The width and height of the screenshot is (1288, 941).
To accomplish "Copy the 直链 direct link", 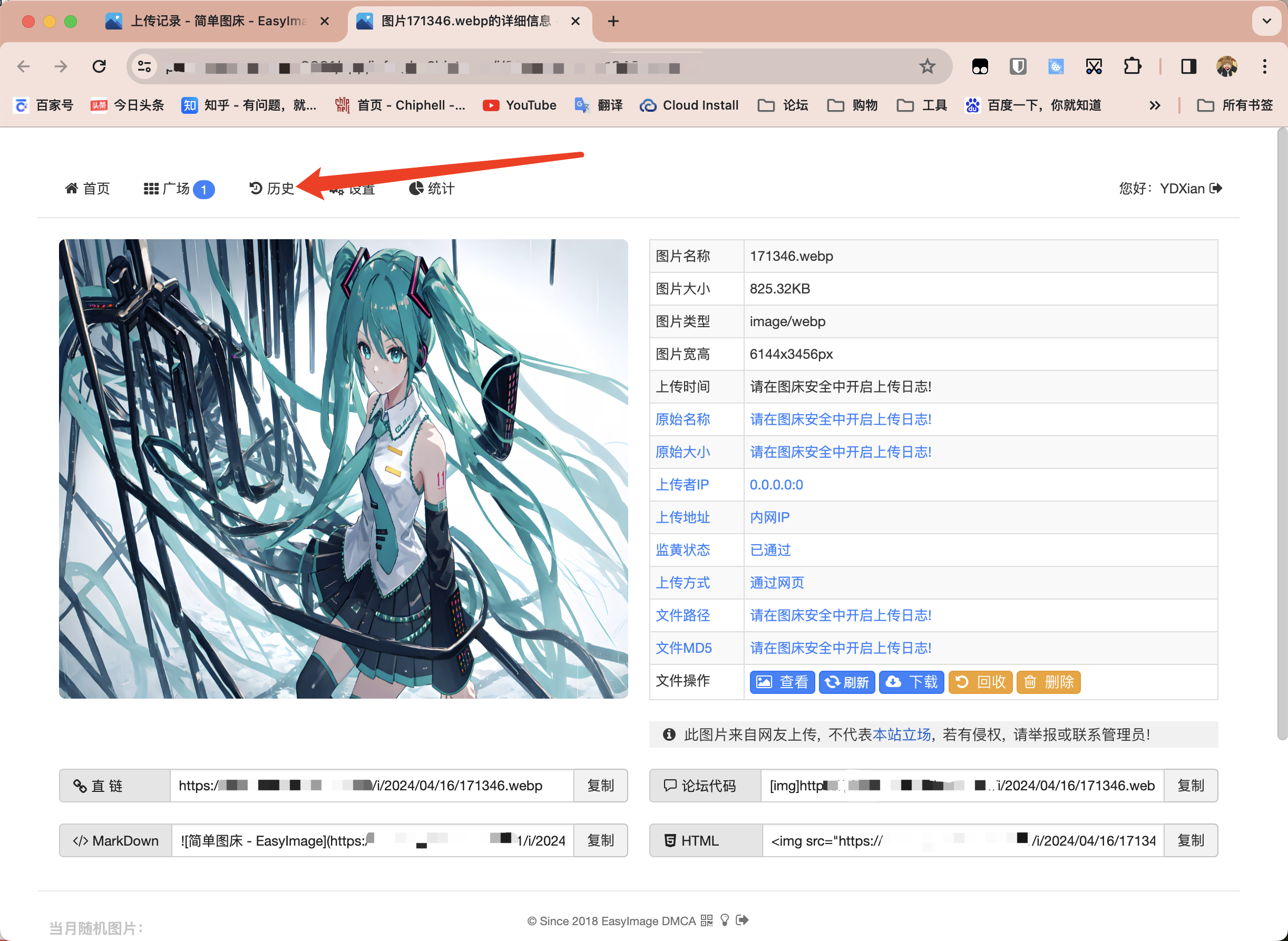I will click(600, 786).
